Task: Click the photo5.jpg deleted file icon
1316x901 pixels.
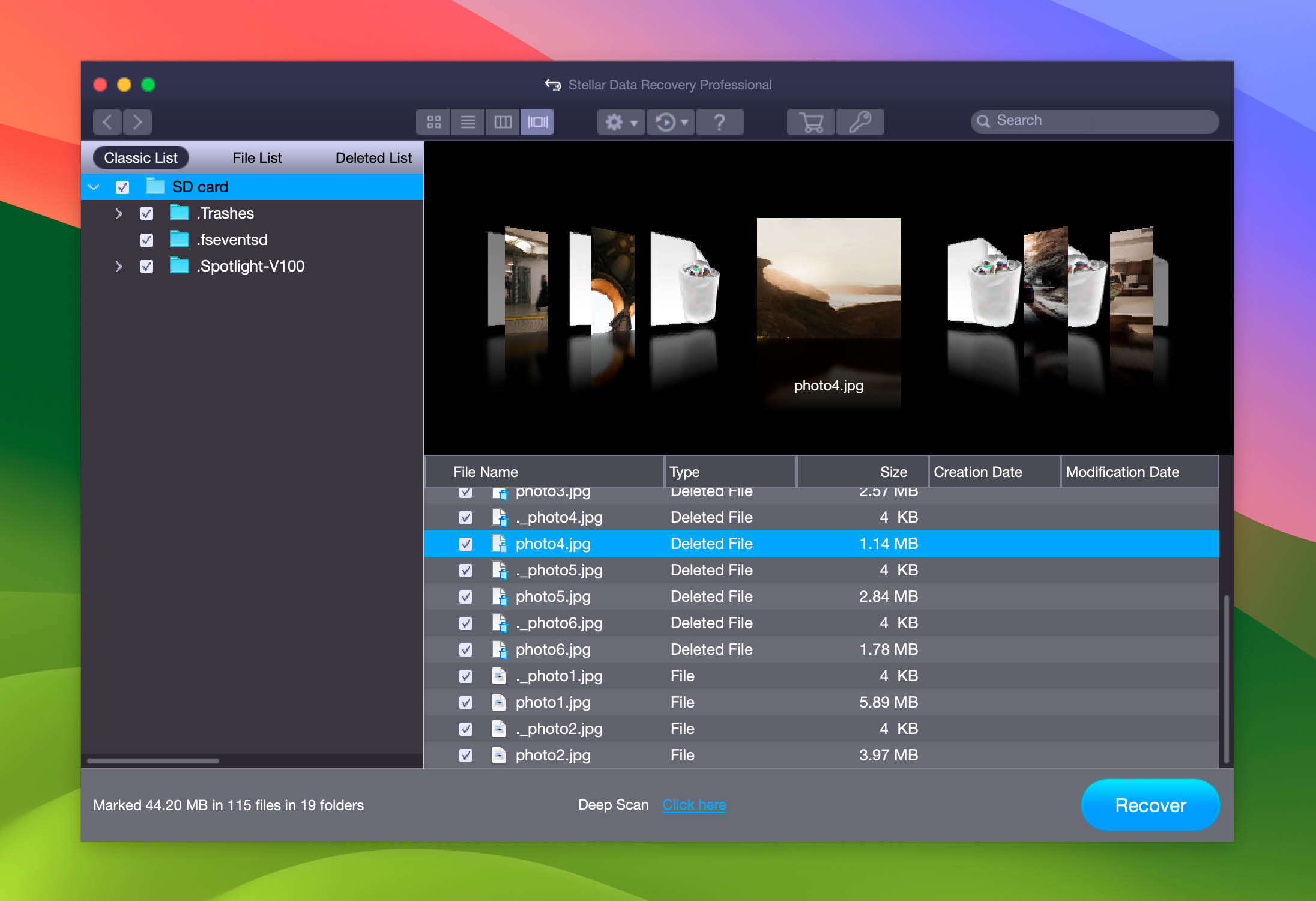Action: click(x=500, y=596)
